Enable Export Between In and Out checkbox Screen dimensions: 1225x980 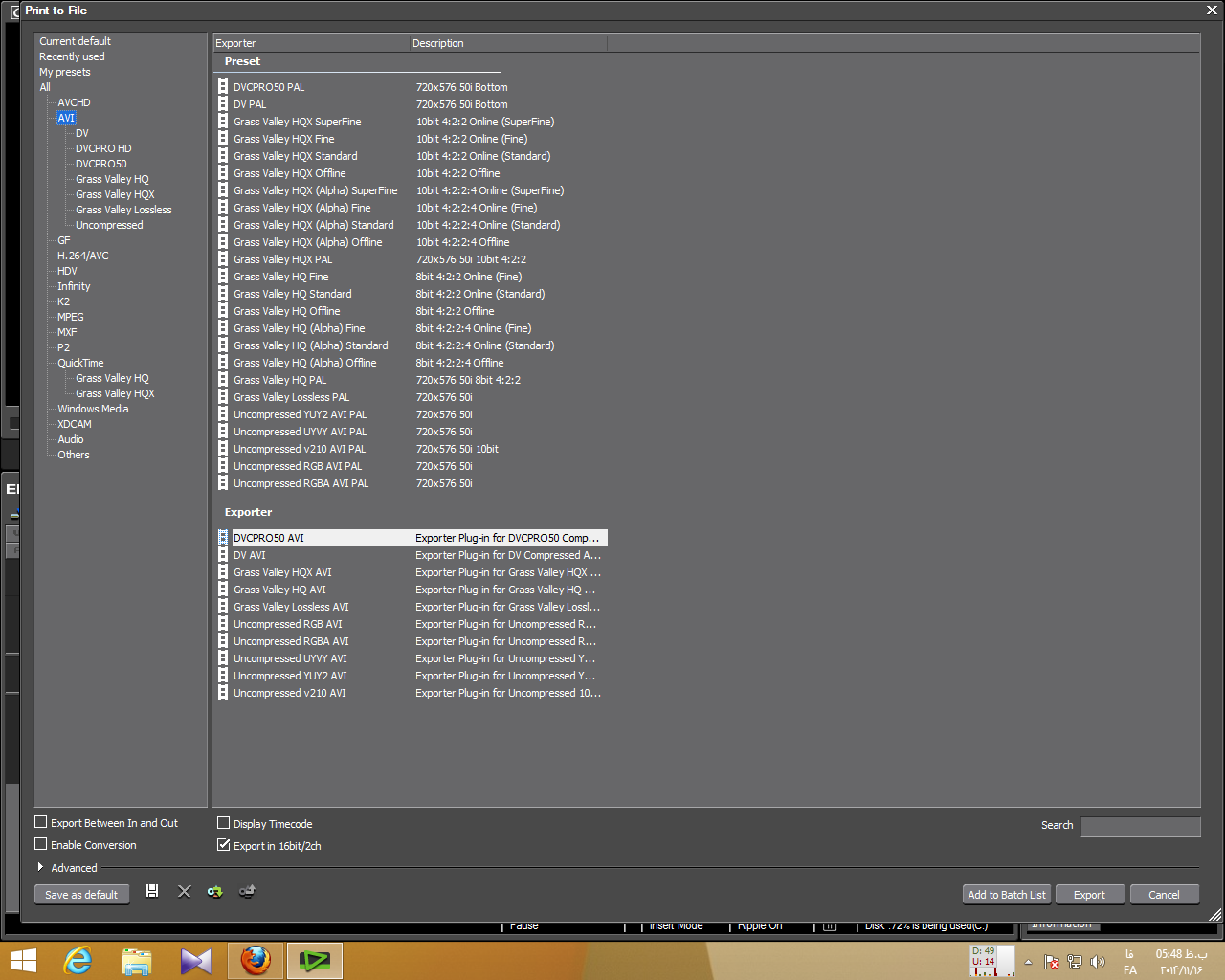pyautogui.click(x=41, y=822)
